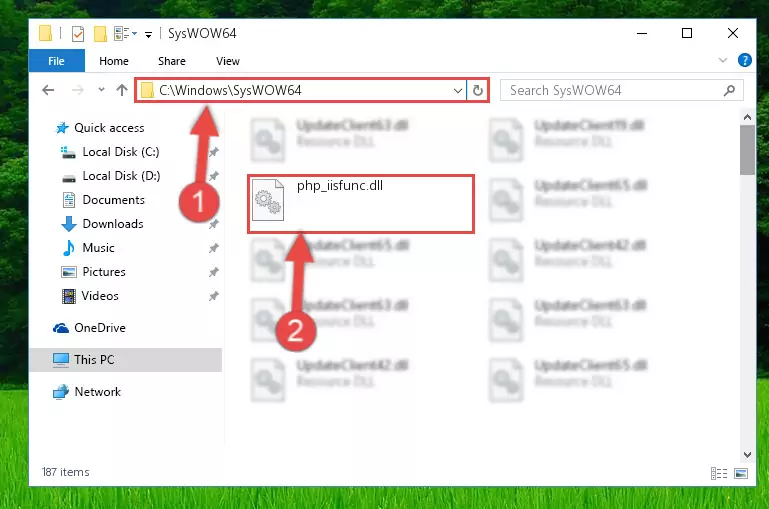
Task: Open the Music folder in the sidebar
Action: 98,248
